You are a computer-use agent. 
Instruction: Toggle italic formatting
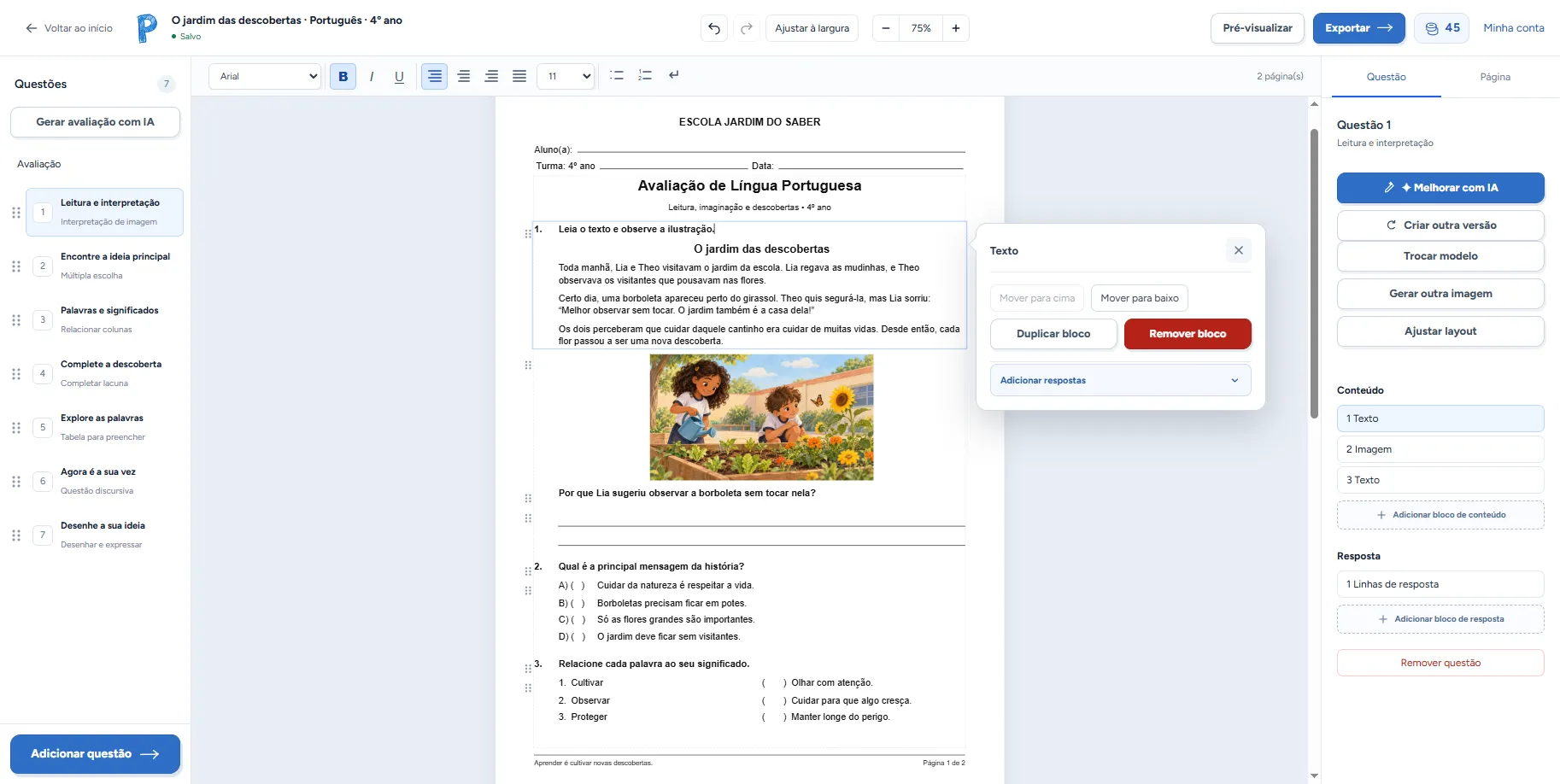(x=372, y=76)
